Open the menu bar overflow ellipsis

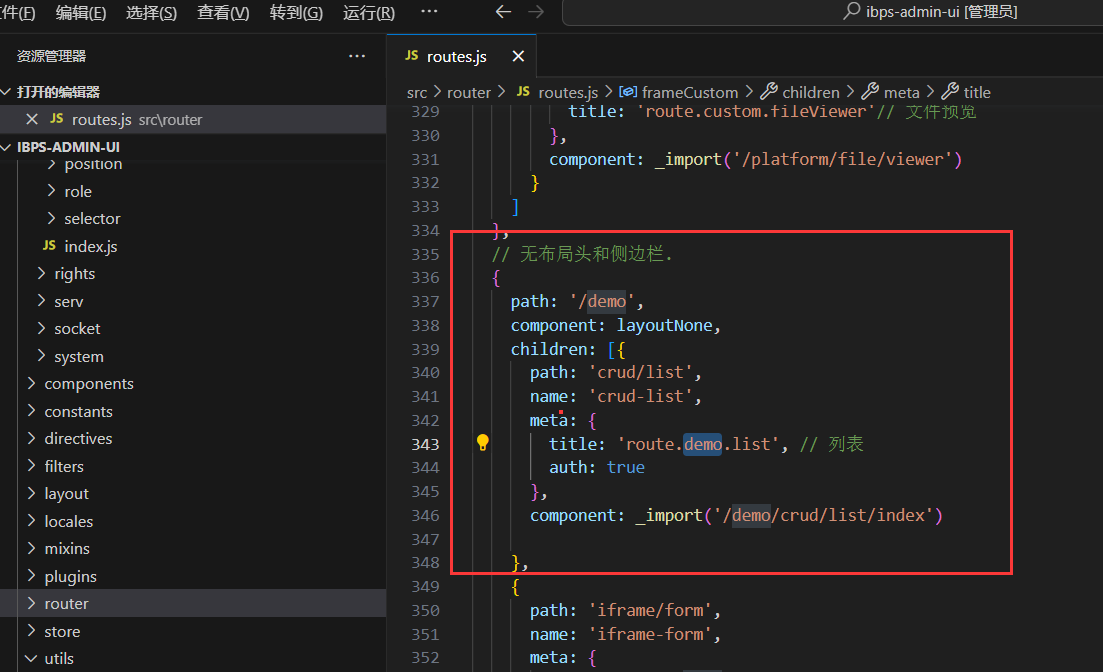coord(429,12)
